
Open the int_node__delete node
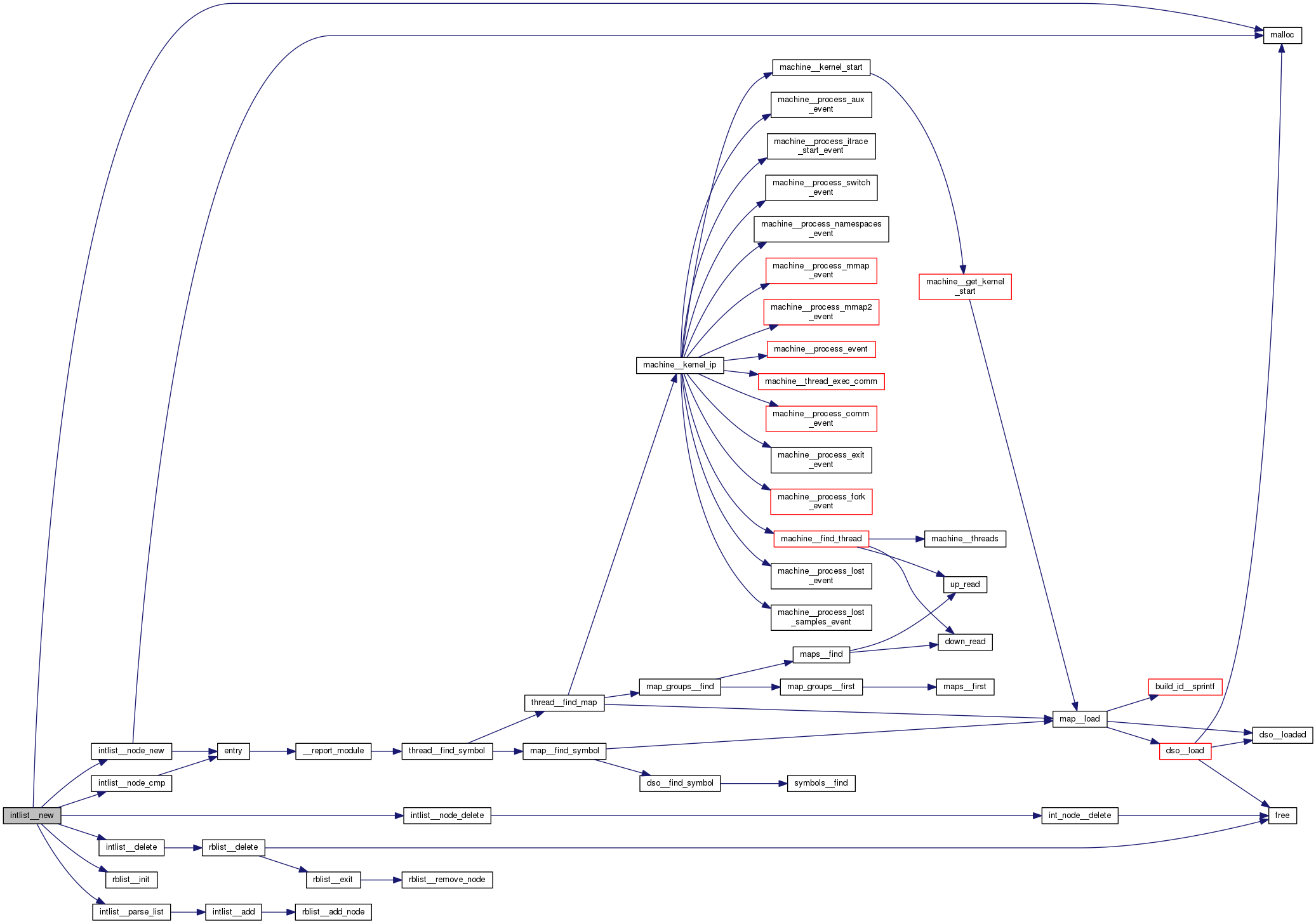[x=1079, y=815]
